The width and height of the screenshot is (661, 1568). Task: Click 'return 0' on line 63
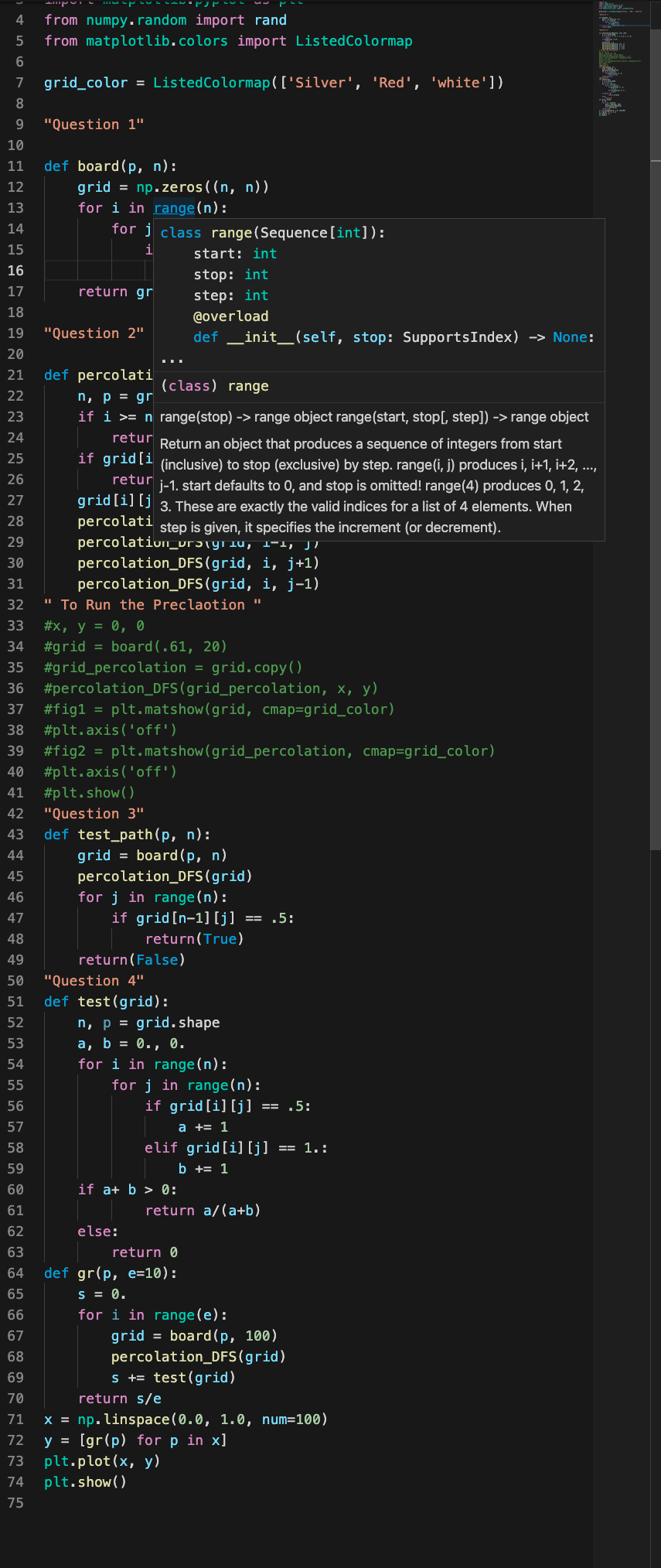coord(145,1252)
